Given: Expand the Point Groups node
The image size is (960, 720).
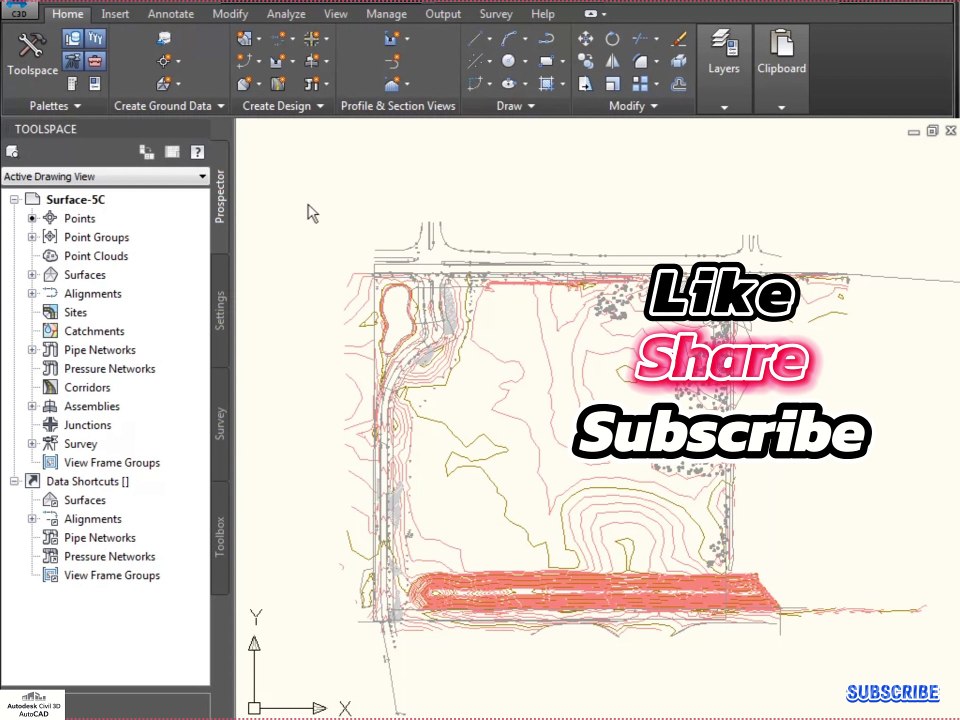Looking at the screenshot, I should 32,237.
